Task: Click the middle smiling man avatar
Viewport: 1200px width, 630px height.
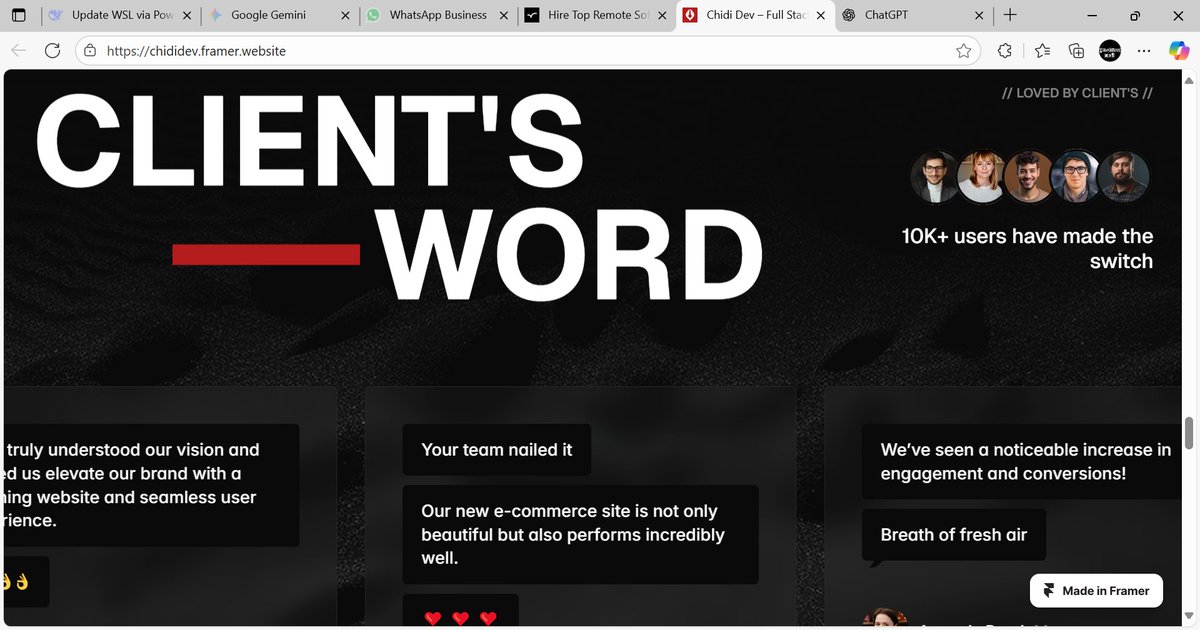Action: point(1028,177)
